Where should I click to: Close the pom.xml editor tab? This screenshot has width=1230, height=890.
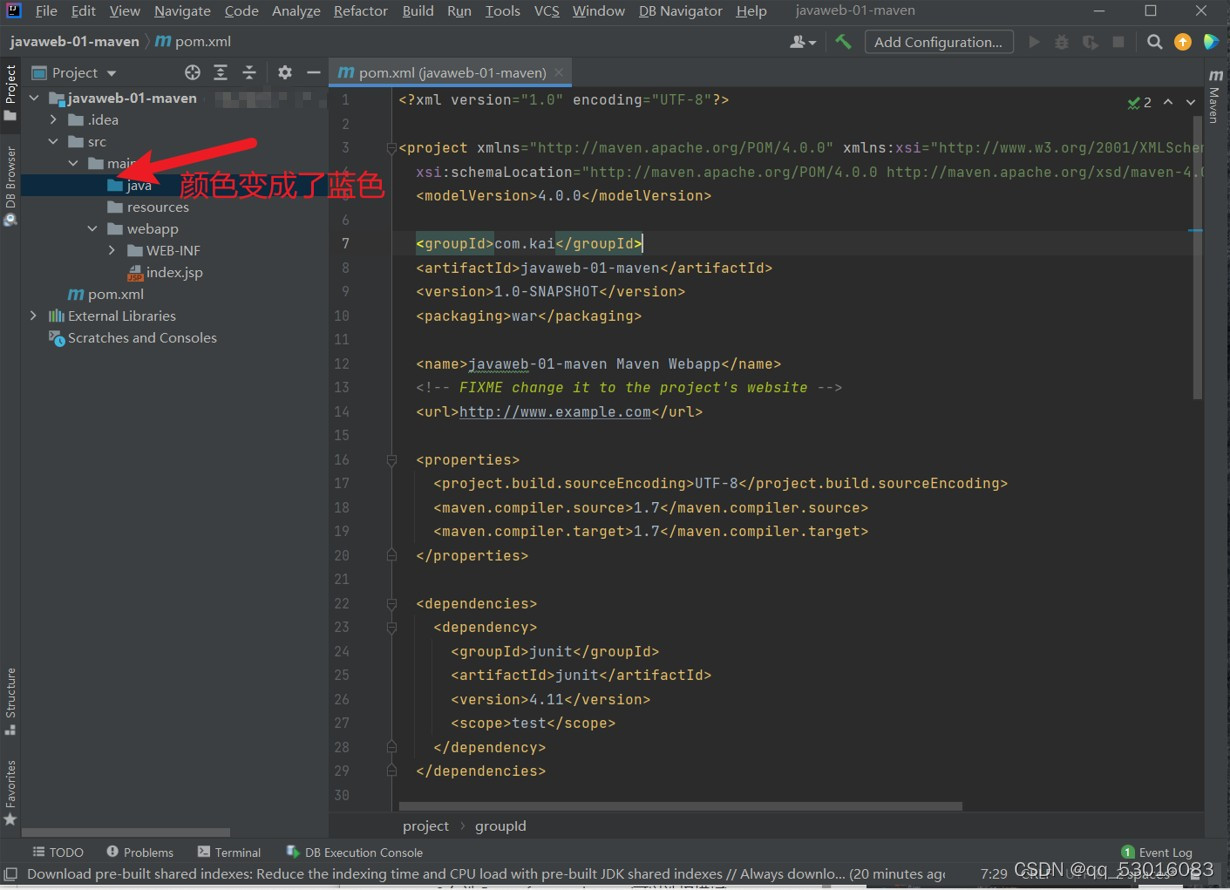coord(559,72)
